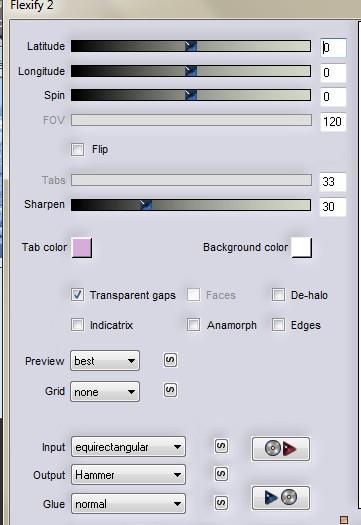Click the Latitude value input field
The image size is (361, 525).
click(x=333, y=48)
